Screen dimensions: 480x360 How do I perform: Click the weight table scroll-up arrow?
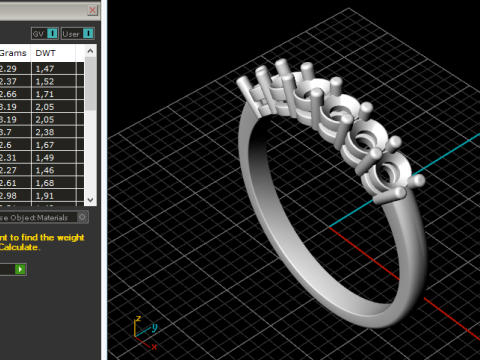coord(90,51)
